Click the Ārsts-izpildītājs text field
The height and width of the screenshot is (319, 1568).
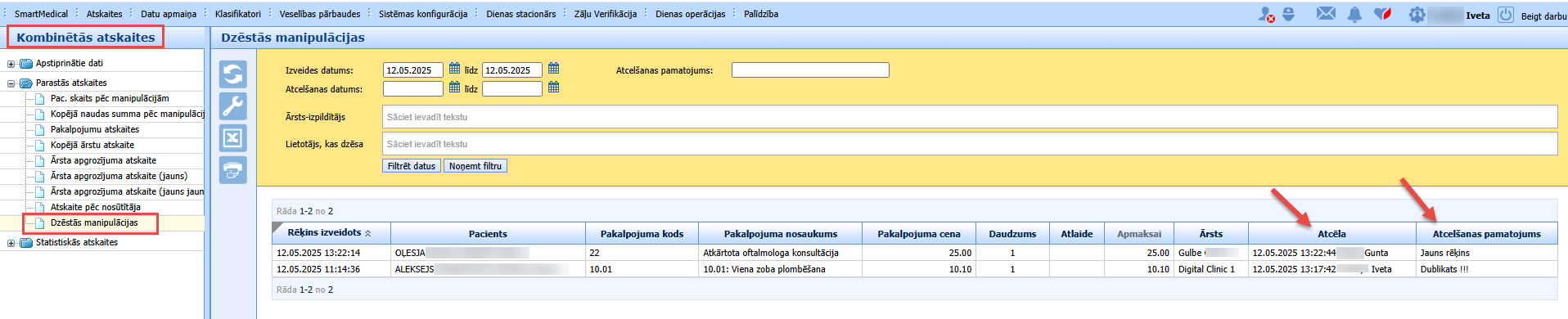pyautogui.click(x=970, y=117)
